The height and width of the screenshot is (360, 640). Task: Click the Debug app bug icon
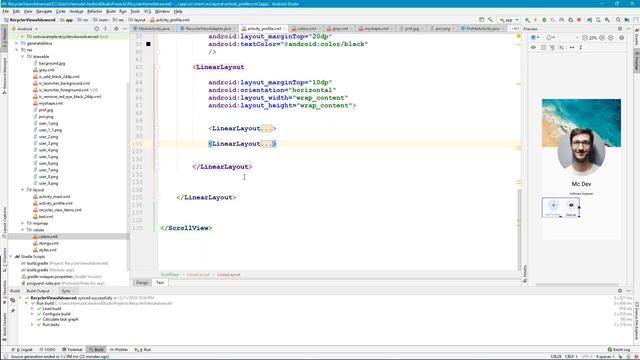pyautogui.click(x=544, y=20)
